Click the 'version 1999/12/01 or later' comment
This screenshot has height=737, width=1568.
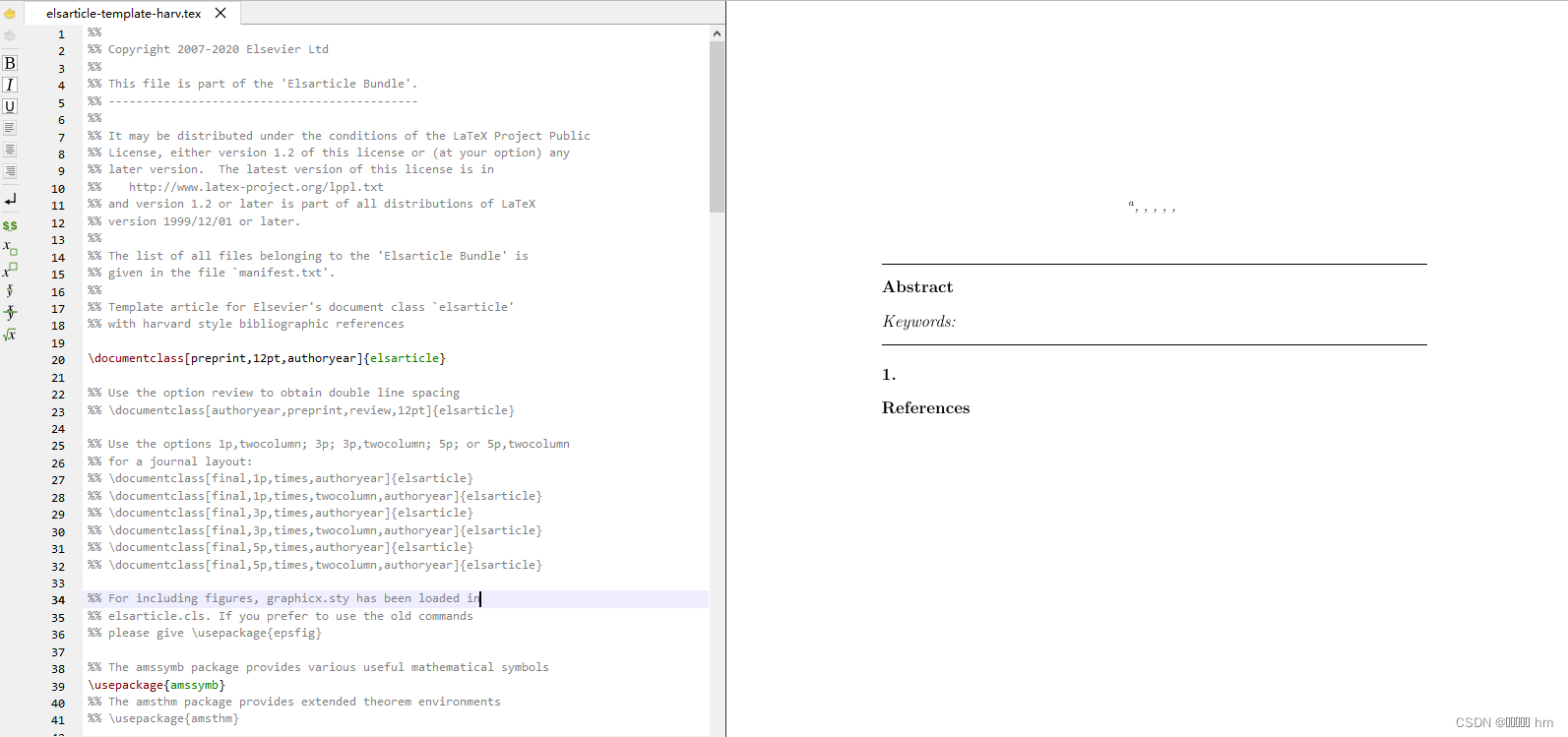(x=194, y=221)
